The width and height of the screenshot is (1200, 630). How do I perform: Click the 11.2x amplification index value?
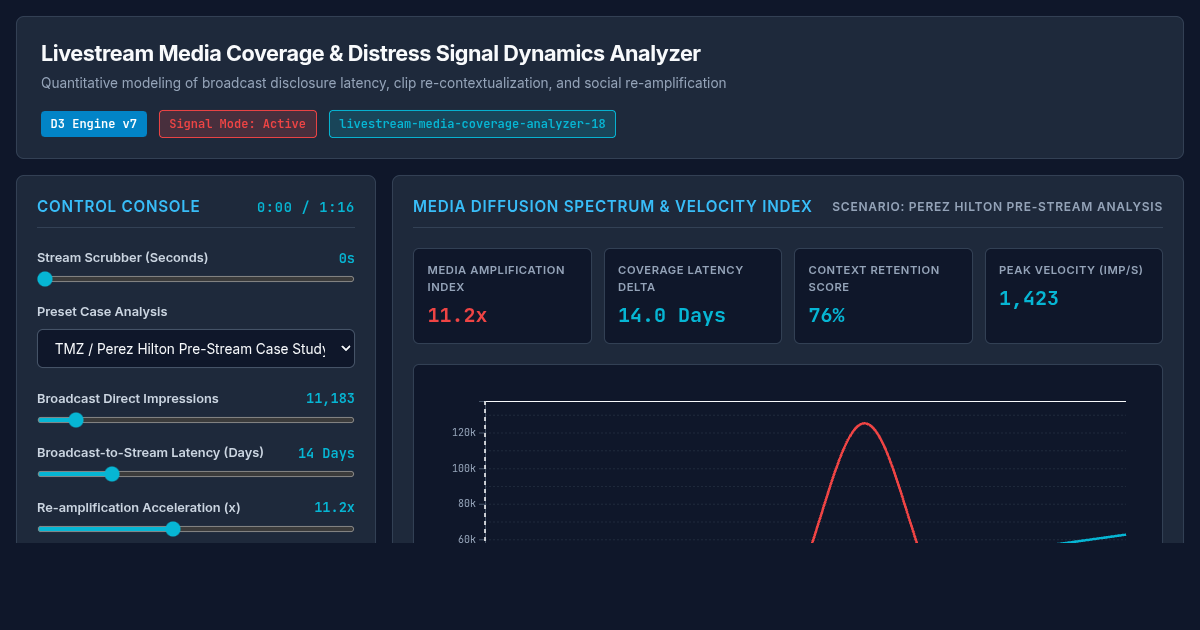457,316
